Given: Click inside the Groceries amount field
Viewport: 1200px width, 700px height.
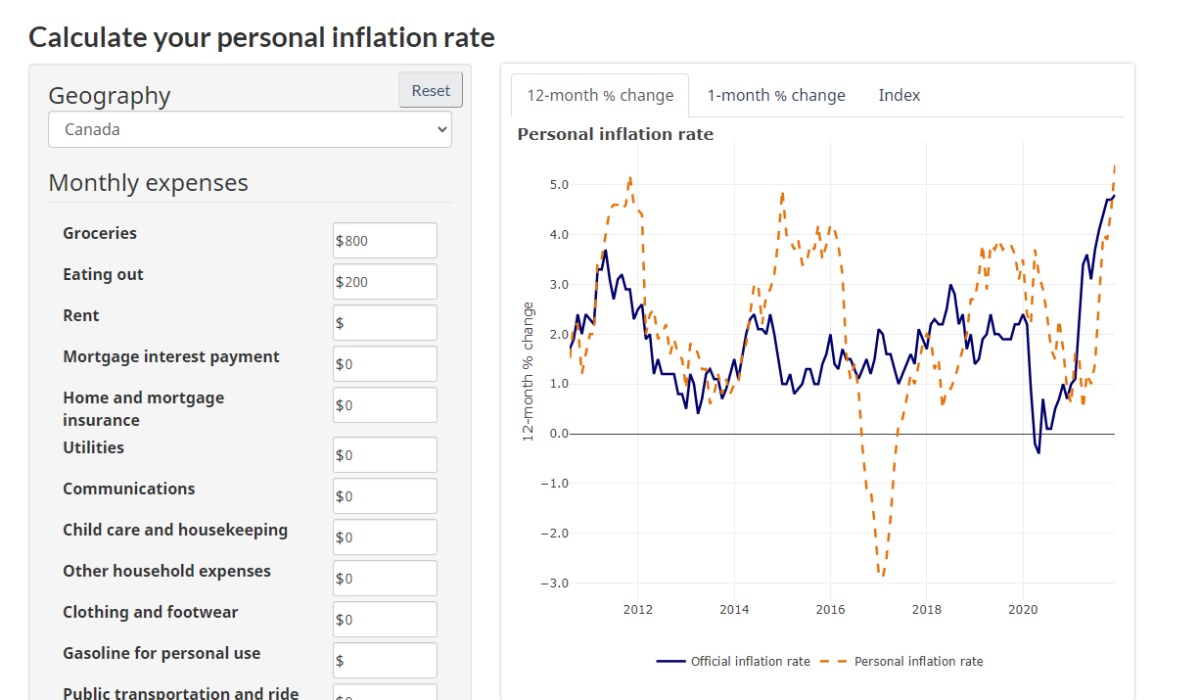Looking at the screenshot, I should click(x=384, y=240).
